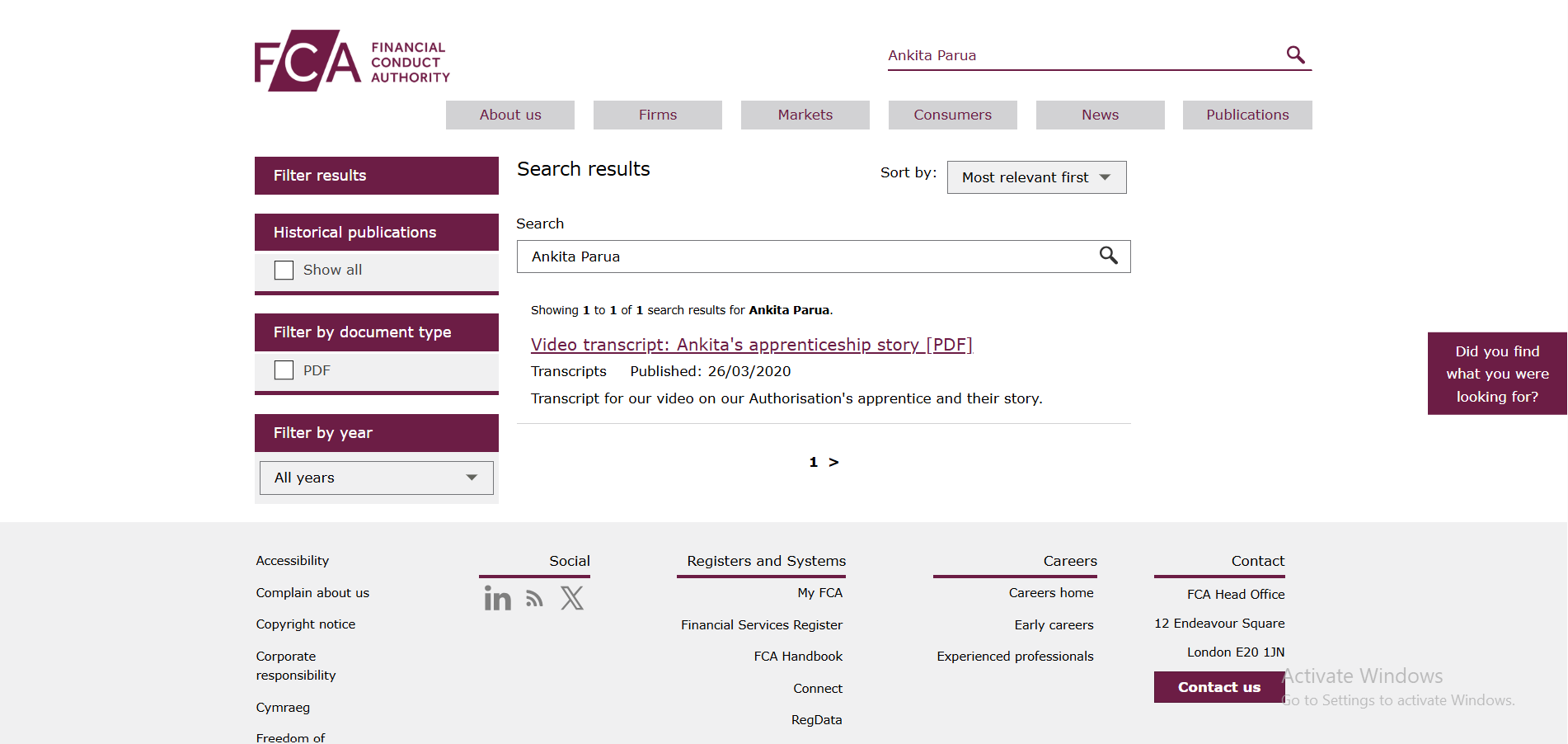
Task: Open the Corporate responsibility link
Action: click(x=296, y=666)
